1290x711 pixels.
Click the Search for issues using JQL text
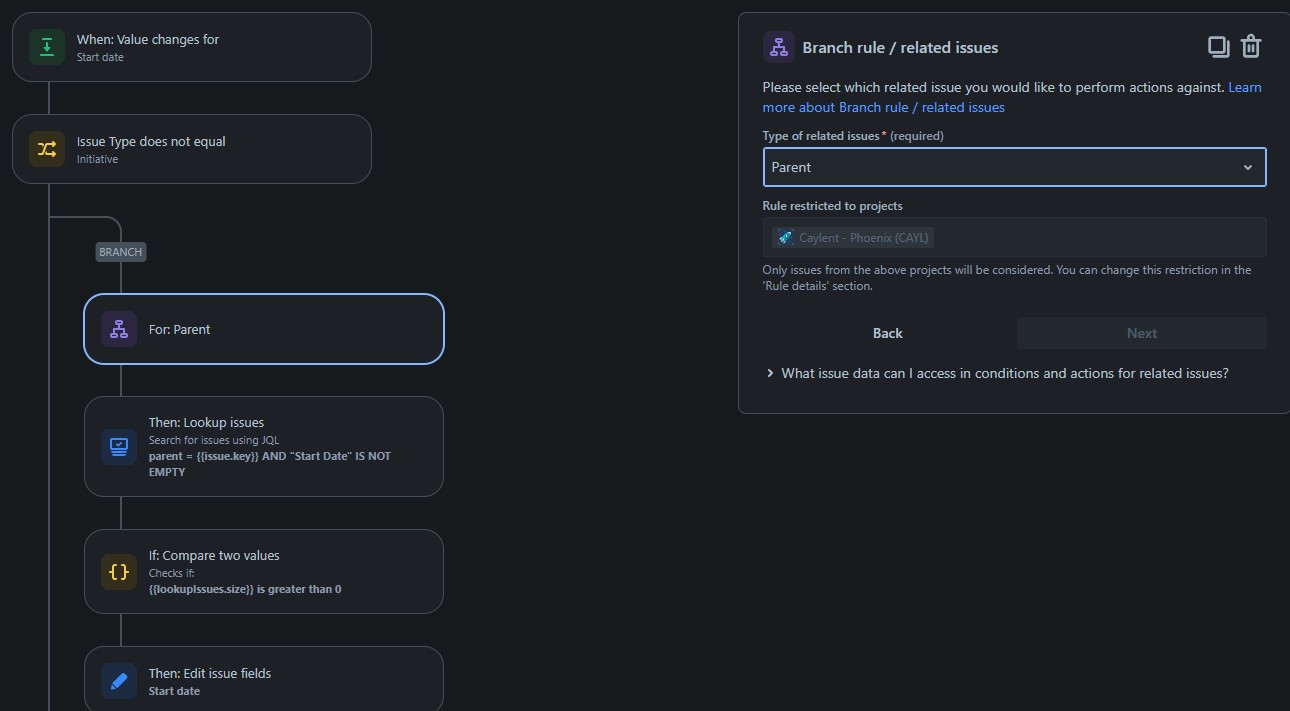point(214,440)
